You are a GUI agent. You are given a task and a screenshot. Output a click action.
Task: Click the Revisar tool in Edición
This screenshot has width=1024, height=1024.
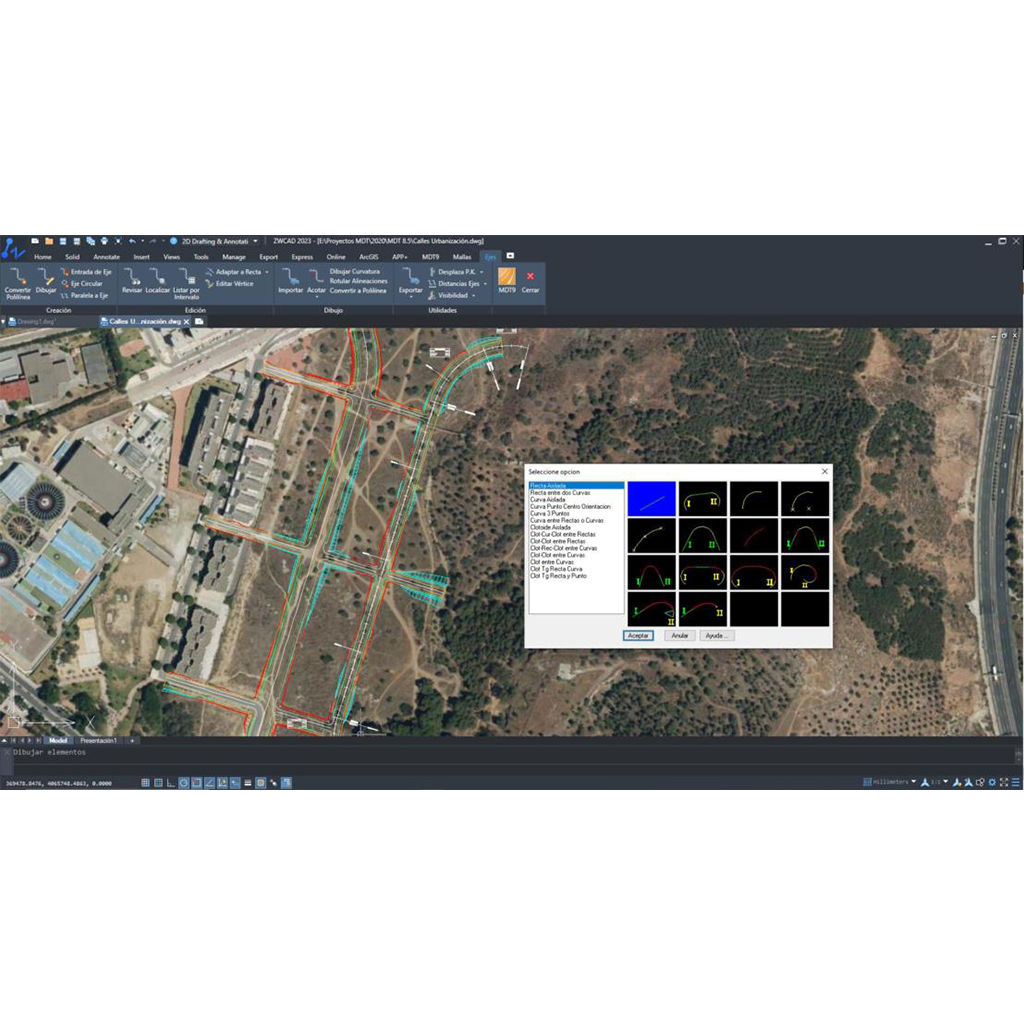point(132,276)
